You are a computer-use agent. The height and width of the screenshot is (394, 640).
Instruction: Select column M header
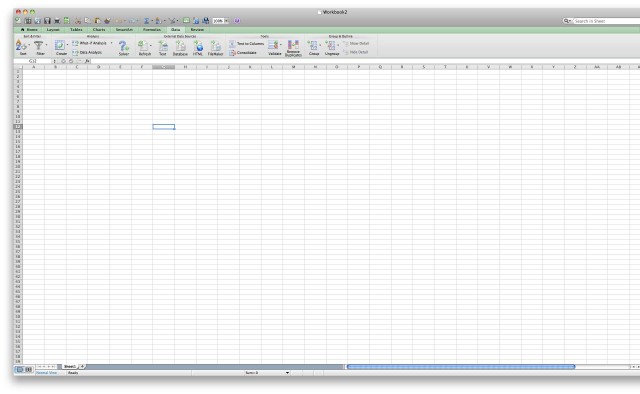pyautogui.click(x=293, y=67)
